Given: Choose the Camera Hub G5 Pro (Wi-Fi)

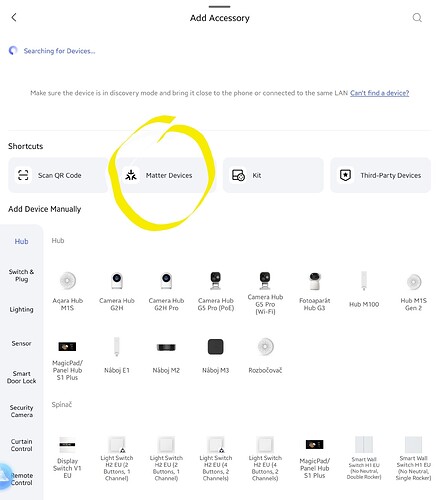Looking at the screenshot, I should 265,293.
